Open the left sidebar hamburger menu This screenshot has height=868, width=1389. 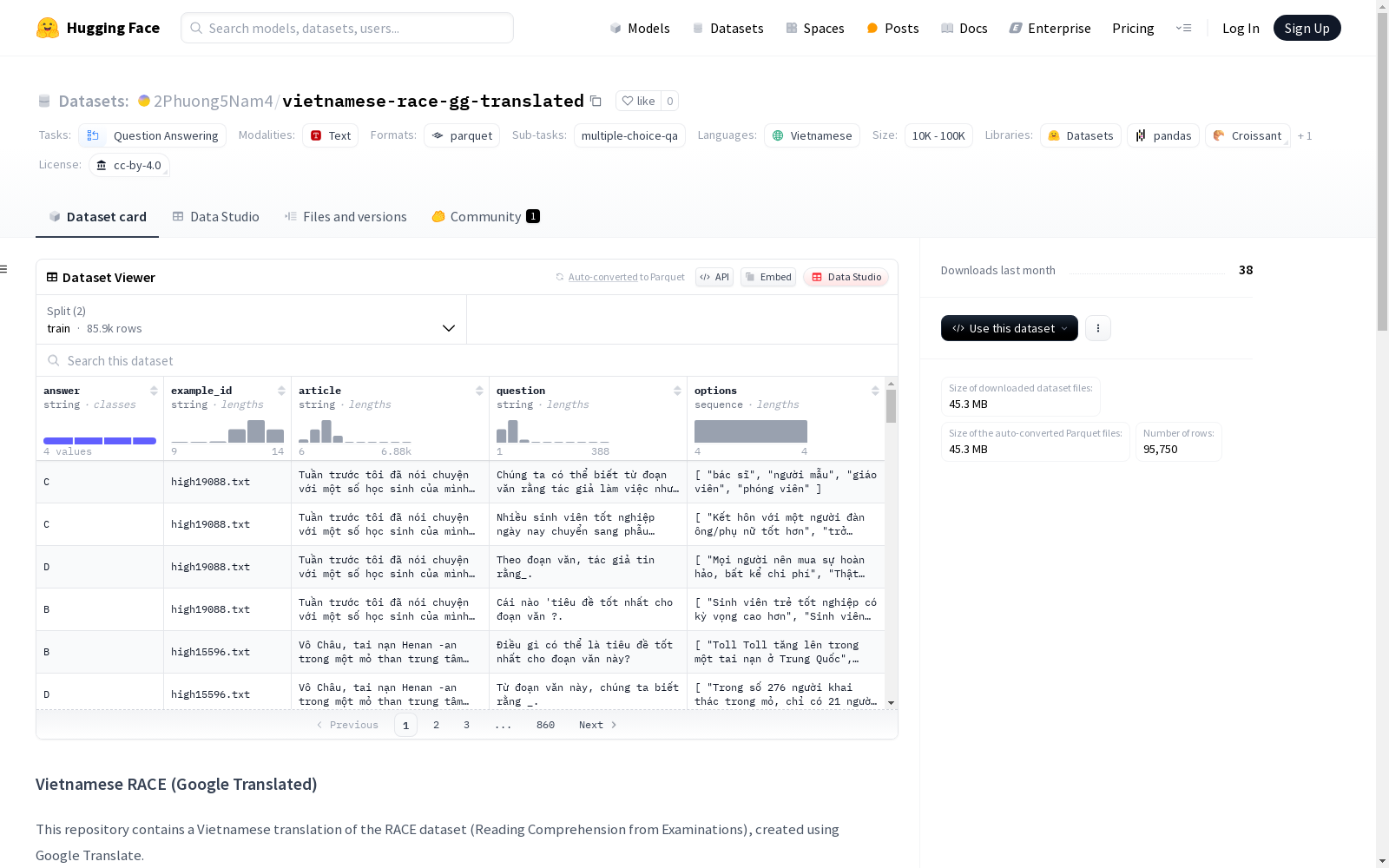point(4,269)
